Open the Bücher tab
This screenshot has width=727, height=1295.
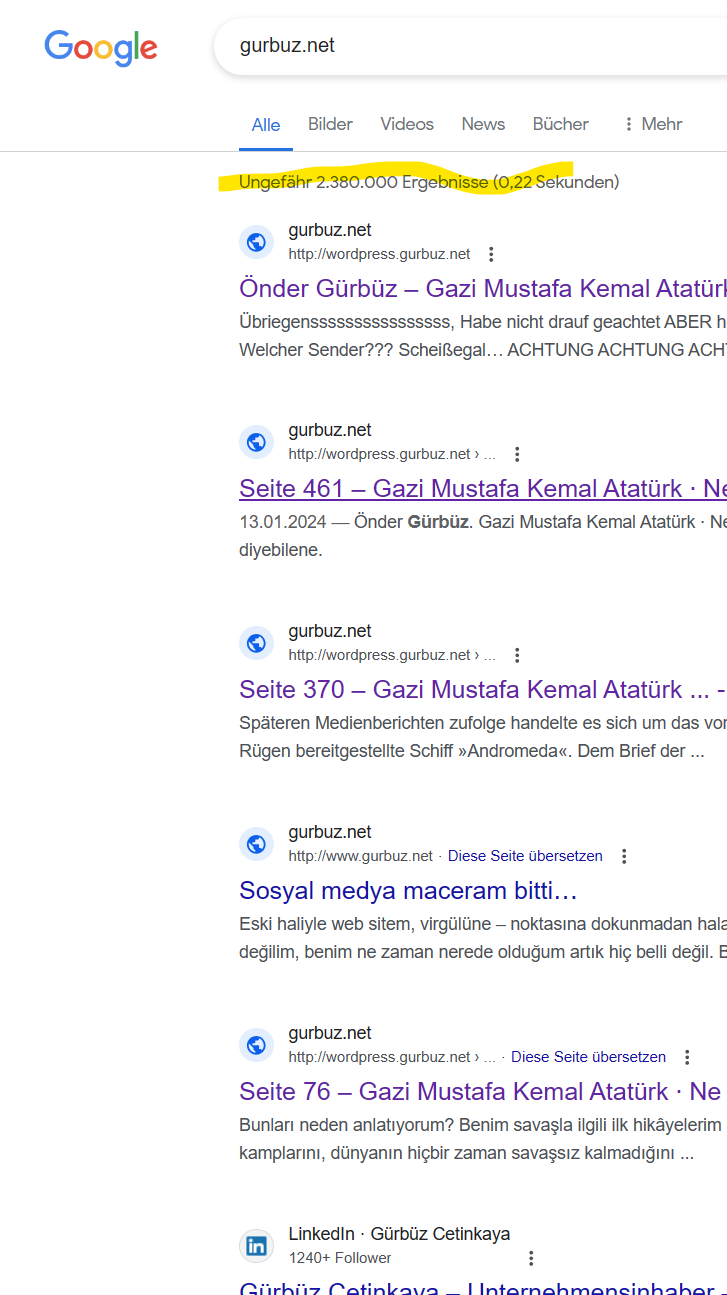coord(561,124)
